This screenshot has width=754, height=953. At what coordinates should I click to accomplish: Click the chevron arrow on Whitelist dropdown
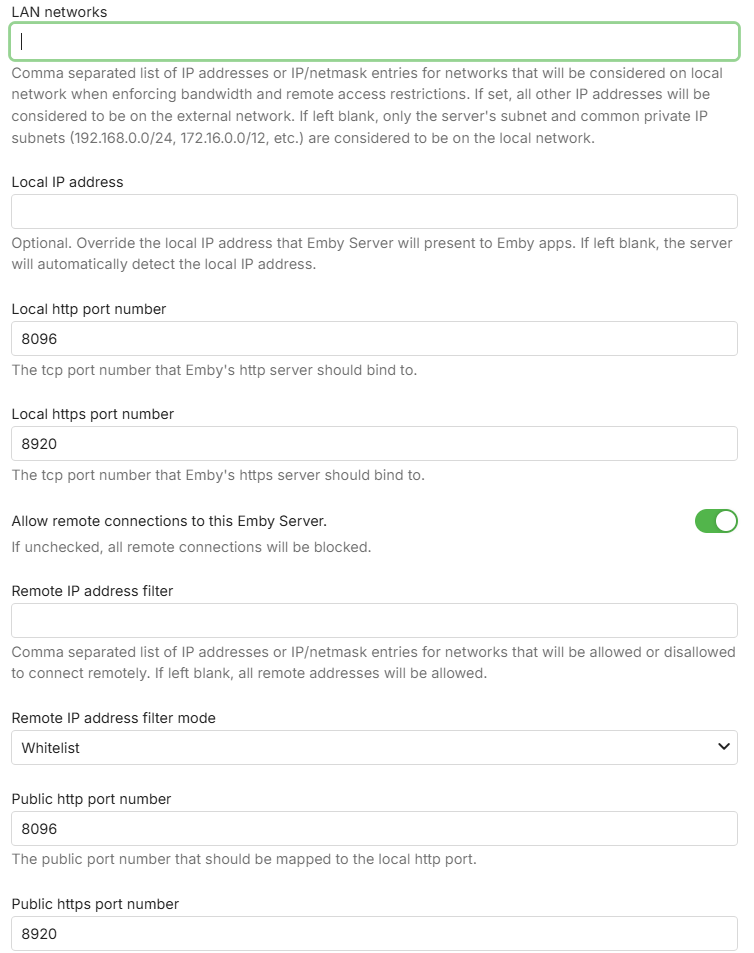coord(725,747)
